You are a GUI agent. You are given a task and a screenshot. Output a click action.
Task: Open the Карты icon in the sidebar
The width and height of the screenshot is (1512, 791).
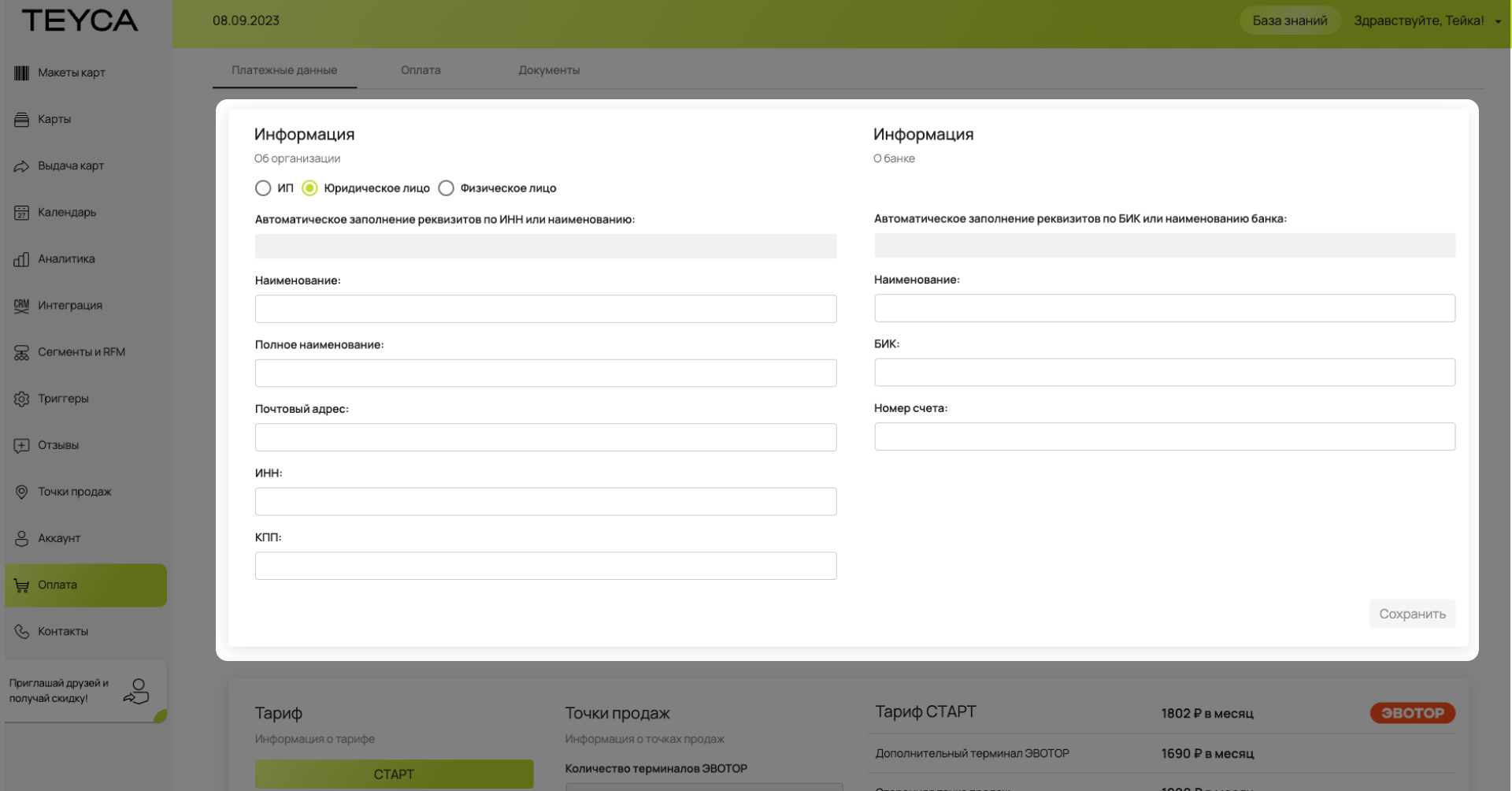pyautogui.click(x=21, y=119)
